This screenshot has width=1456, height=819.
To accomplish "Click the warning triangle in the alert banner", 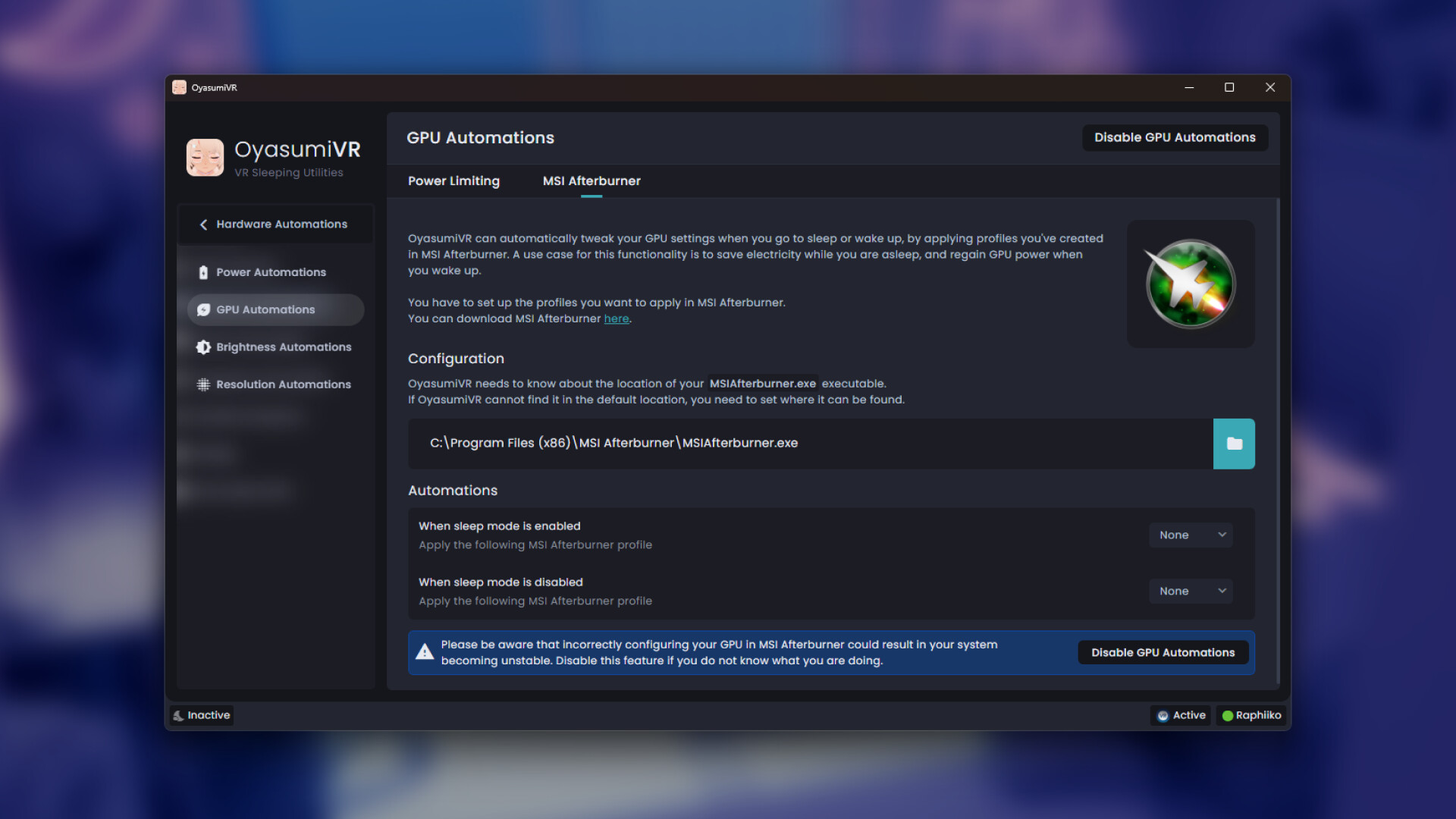I will (425, 651).
